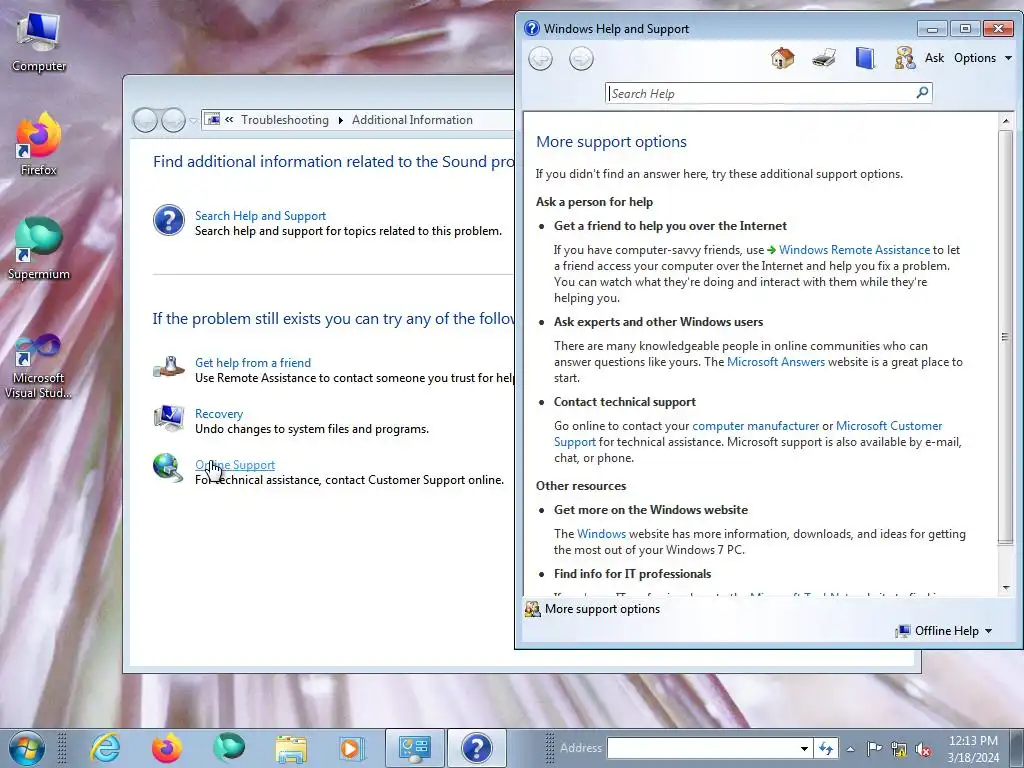
Task: Click the Address bar Go button
Action: [x=825, y=748]
